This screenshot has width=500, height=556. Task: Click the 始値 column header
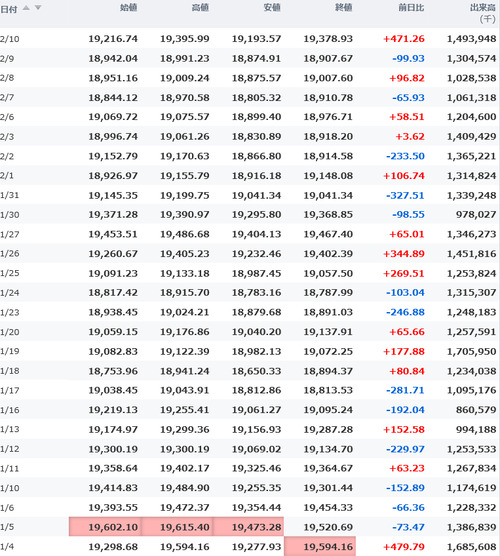(x=128, y=7)
